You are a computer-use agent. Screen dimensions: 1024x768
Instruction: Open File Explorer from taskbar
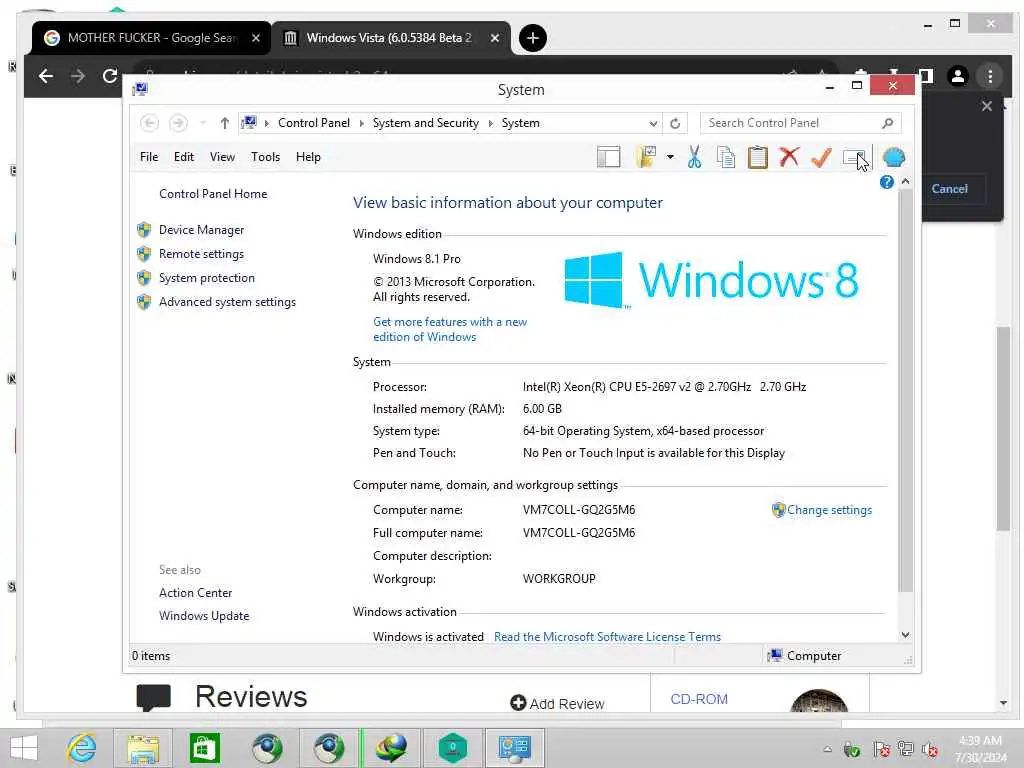pyautogui.click(x=143, y=748)
